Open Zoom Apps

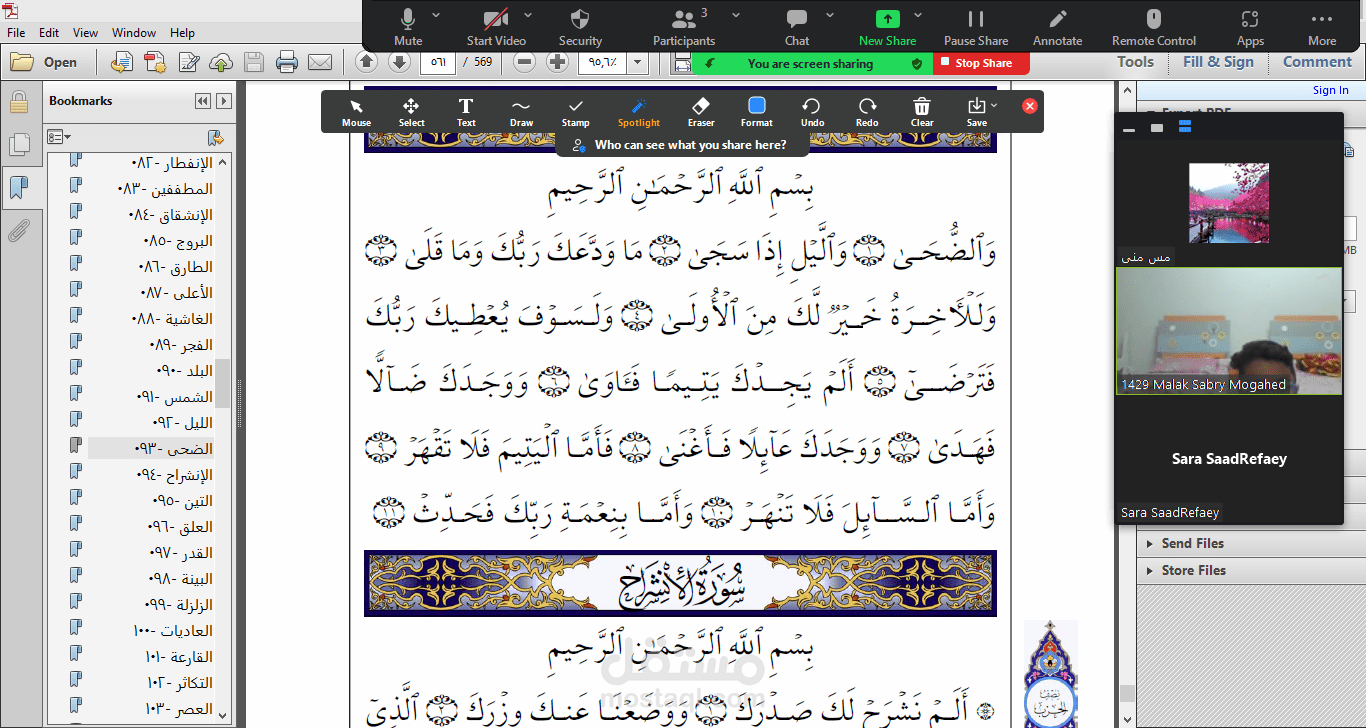tap(1250, 27)
